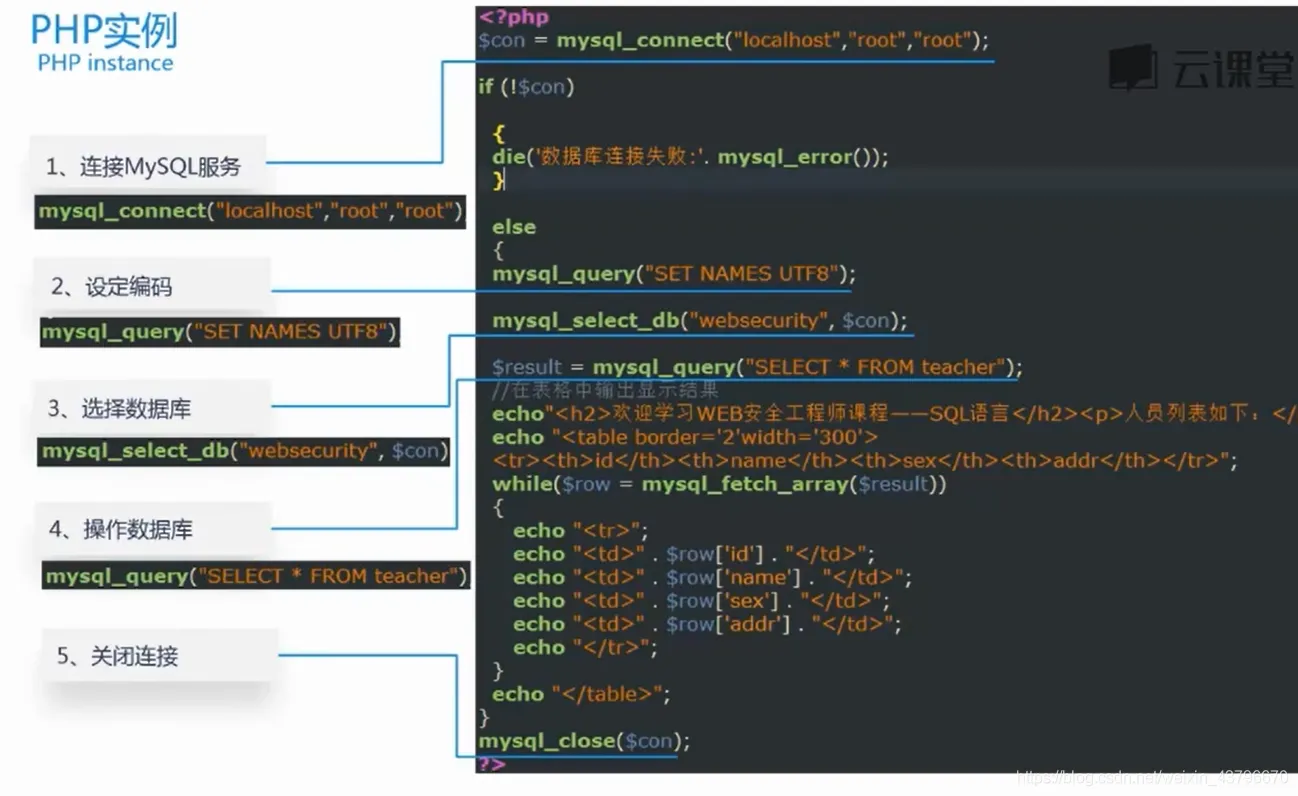Viewport: 1298px width, 796px height.
Task: Select the step label "5、关闭连接"
Action: pos(117,656)
